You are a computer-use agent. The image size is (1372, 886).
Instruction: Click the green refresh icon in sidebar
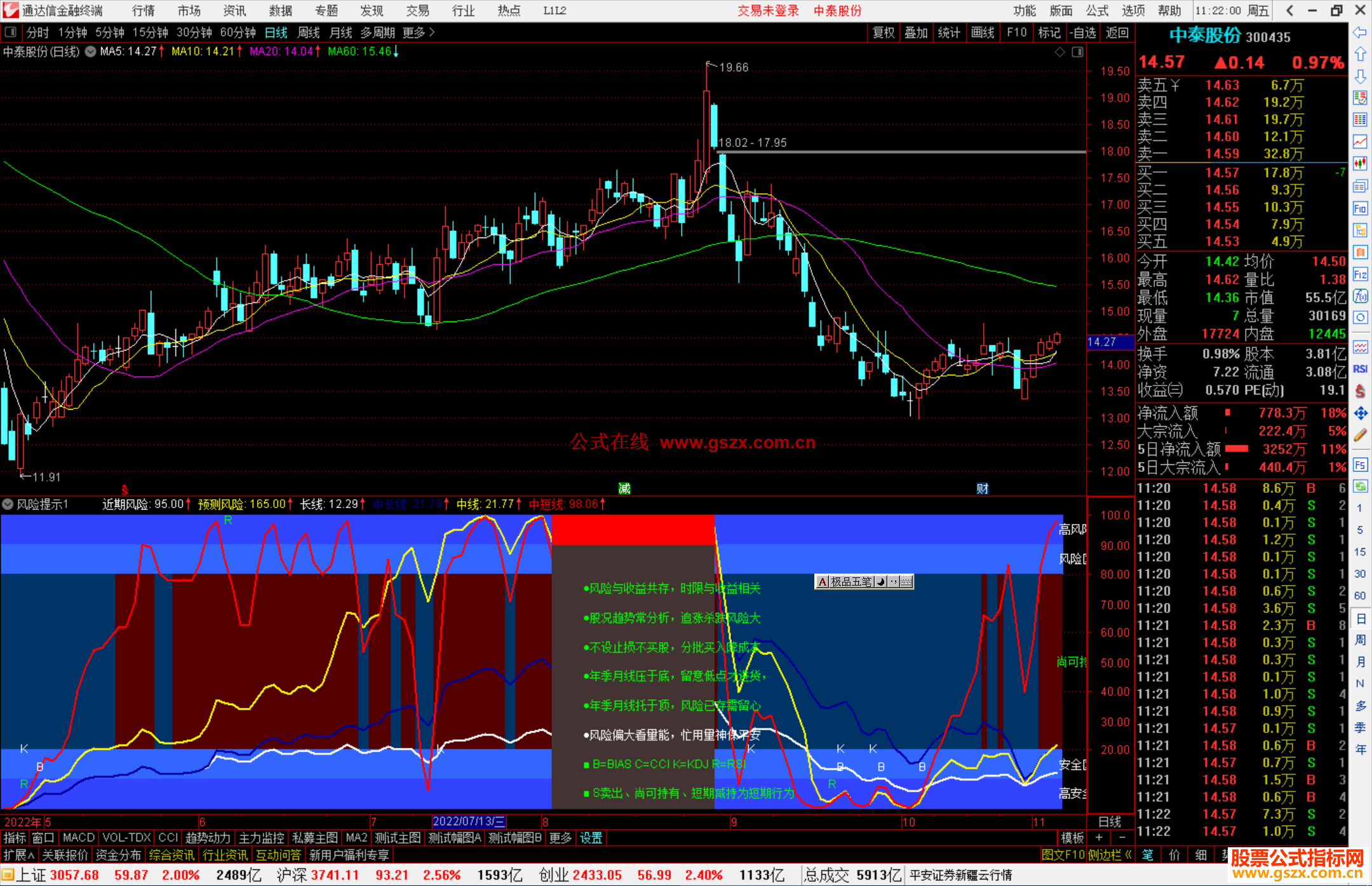(x=1360, y=487)
